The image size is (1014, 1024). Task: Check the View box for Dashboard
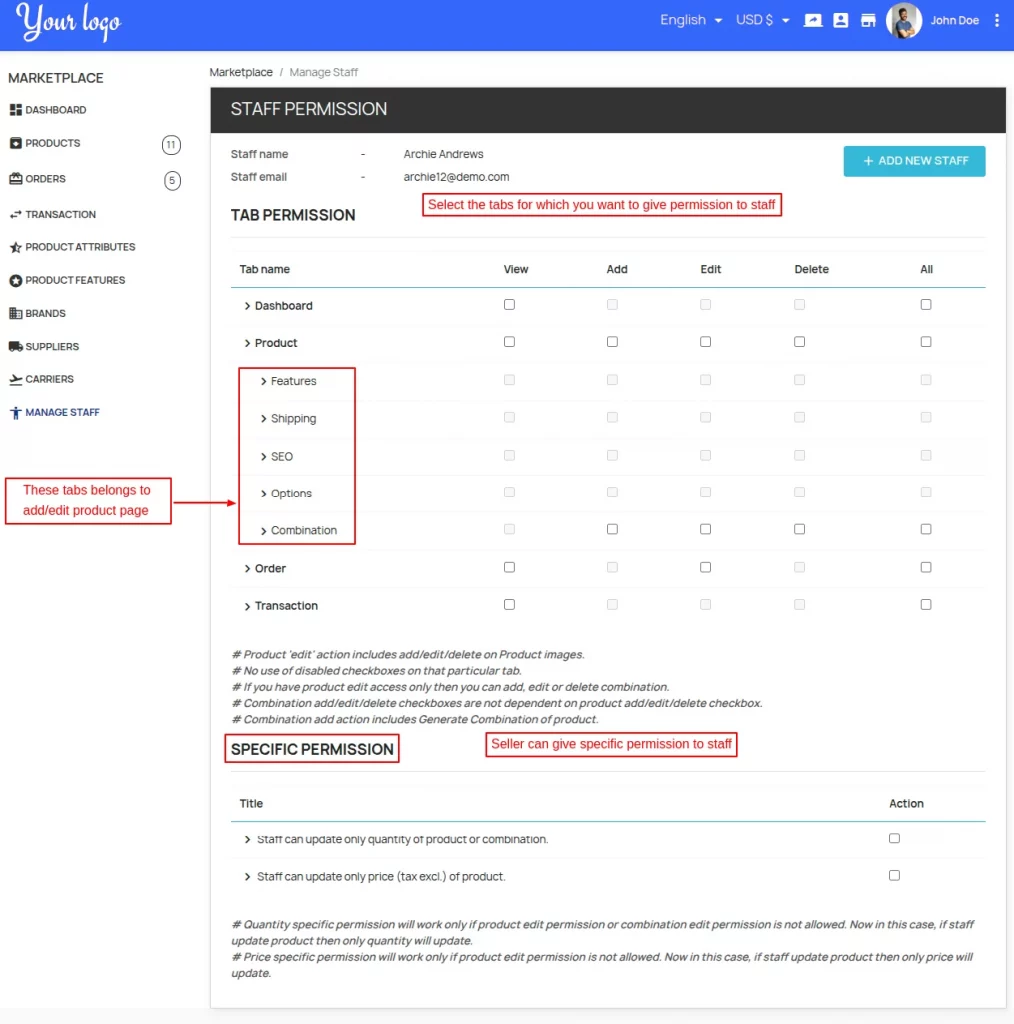click(509, 304)
